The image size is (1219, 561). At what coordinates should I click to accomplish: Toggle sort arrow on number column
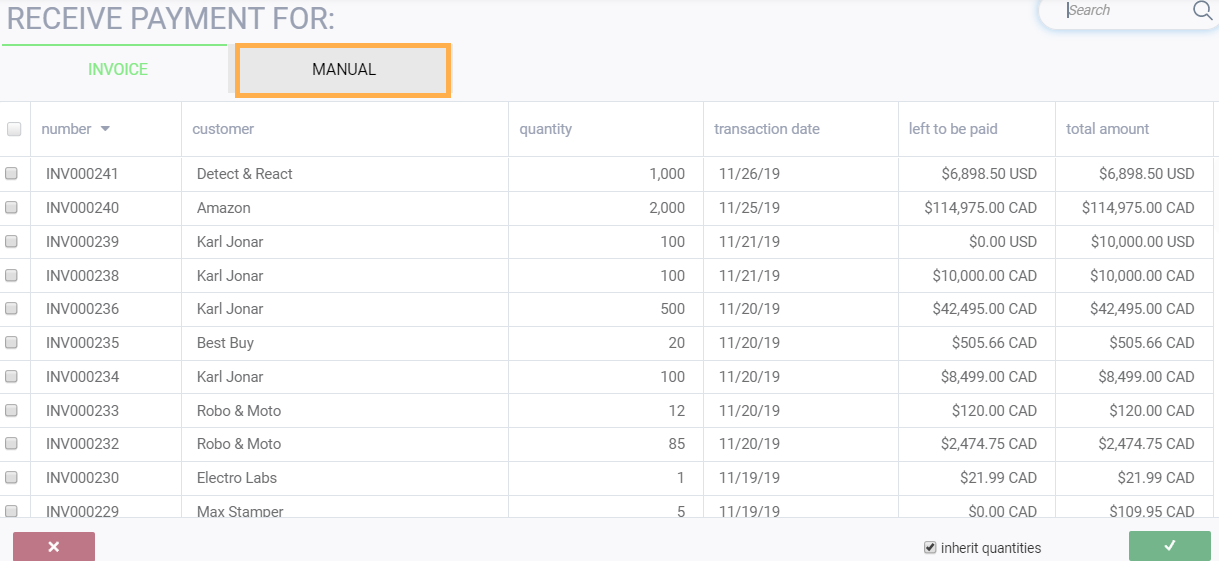coord(105,129)
